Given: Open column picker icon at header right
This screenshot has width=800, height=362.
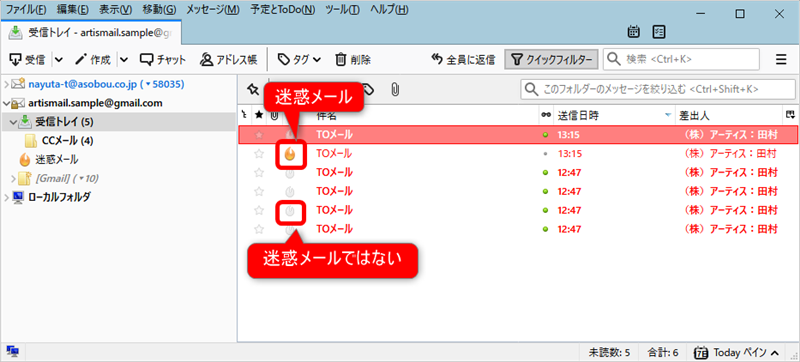Looking at the screenshot, I should (790, 115).
